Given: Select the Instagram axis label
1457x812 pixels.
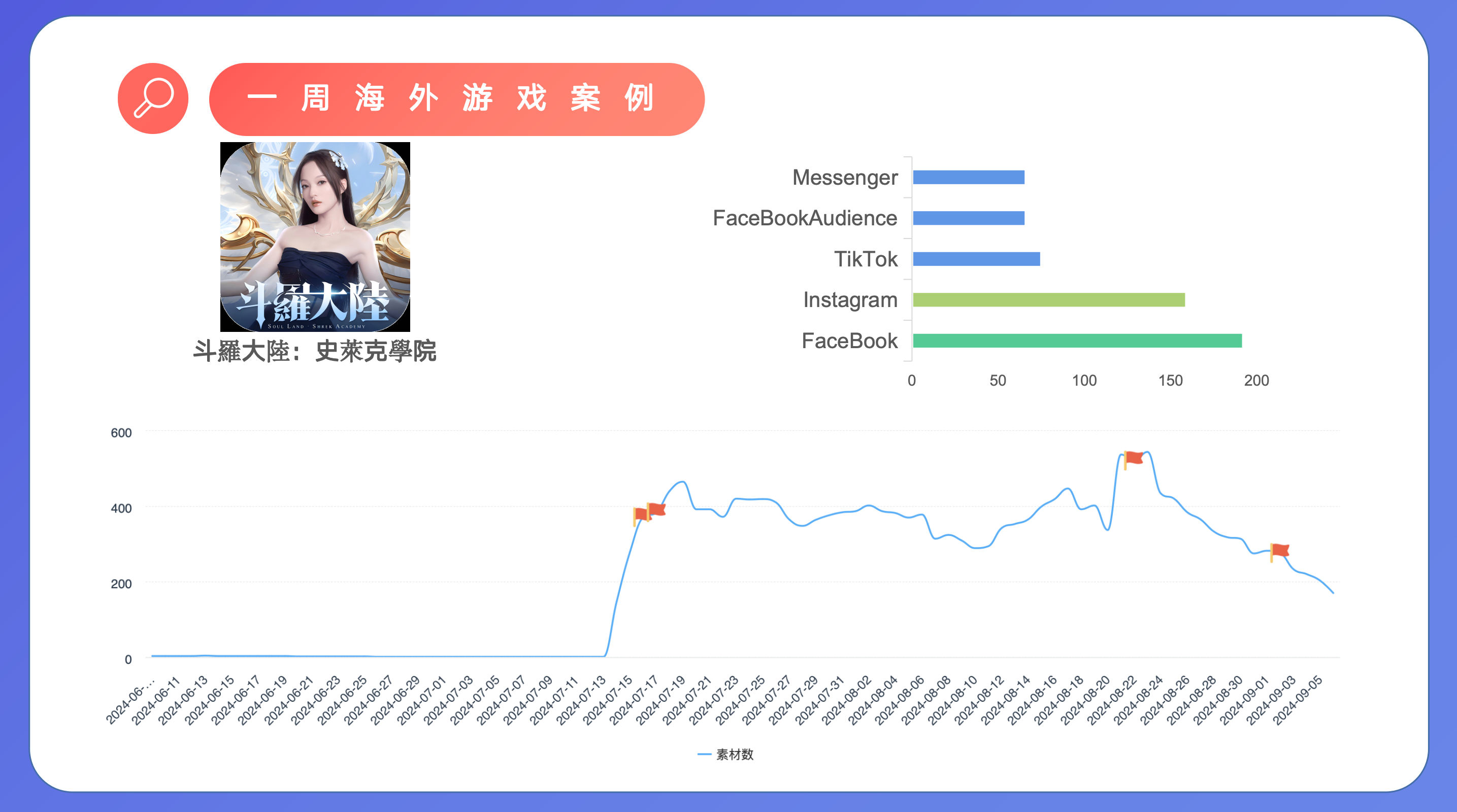Looking at the screenshot, I should point(850,300).
